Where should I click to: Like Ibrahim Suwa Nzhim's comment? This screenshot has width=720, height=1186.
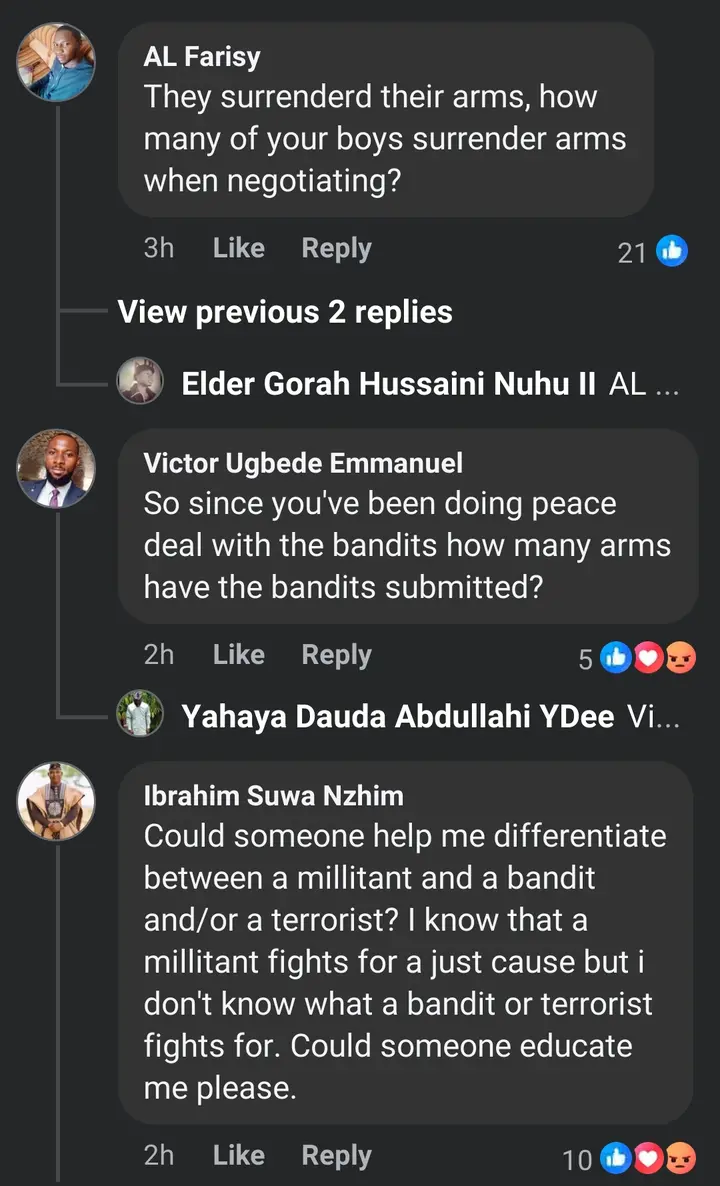click(x=238, y=1155)
